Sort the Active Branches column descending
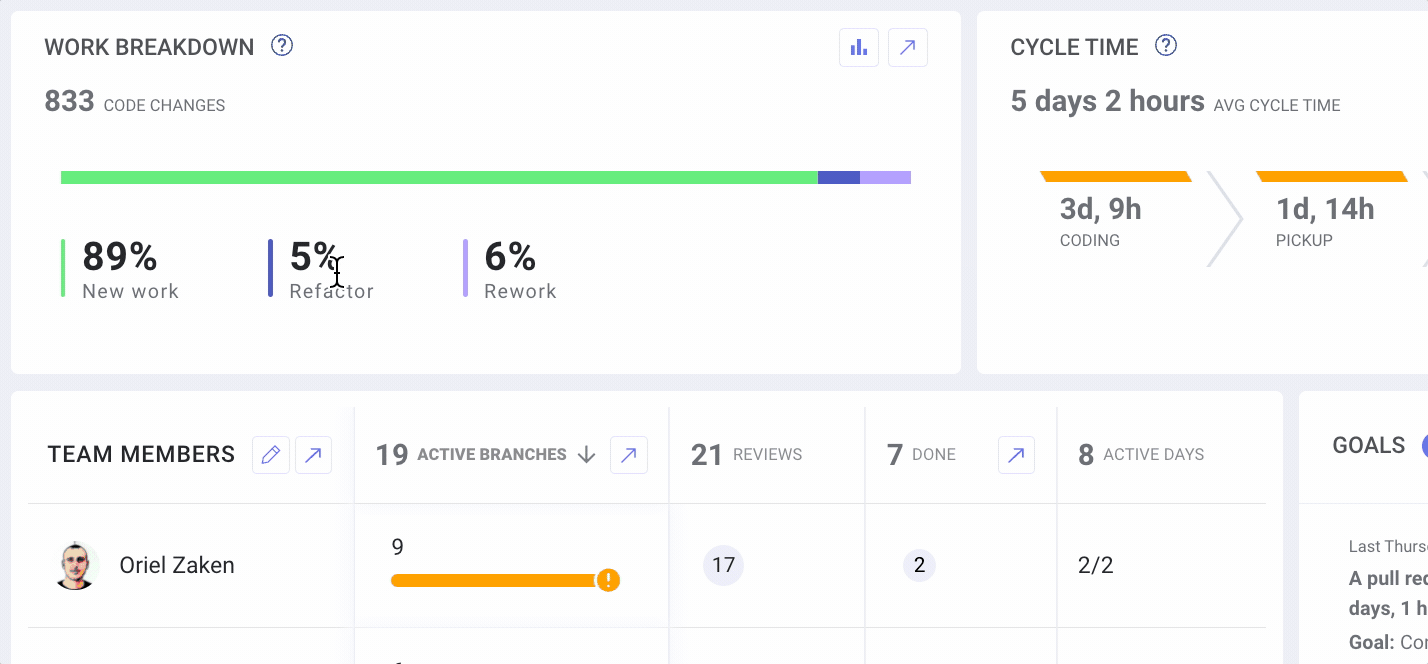 point(586,454)
